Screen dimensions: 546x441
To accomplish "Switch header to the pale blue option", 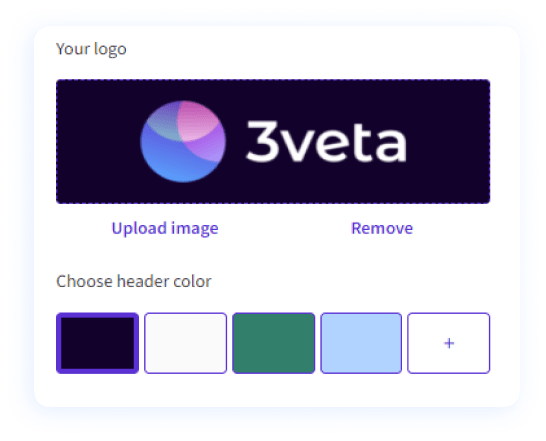I will point(361,343).
